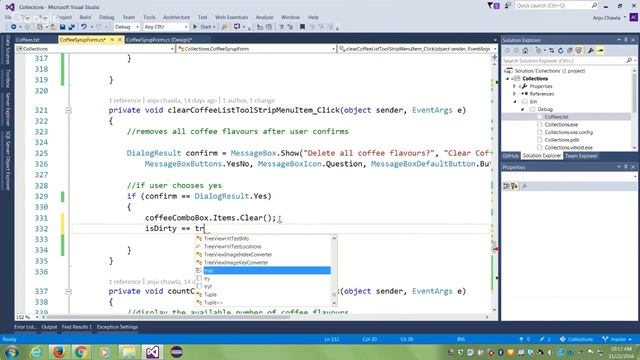
Task: Open the Output tab
Action: 49,327
